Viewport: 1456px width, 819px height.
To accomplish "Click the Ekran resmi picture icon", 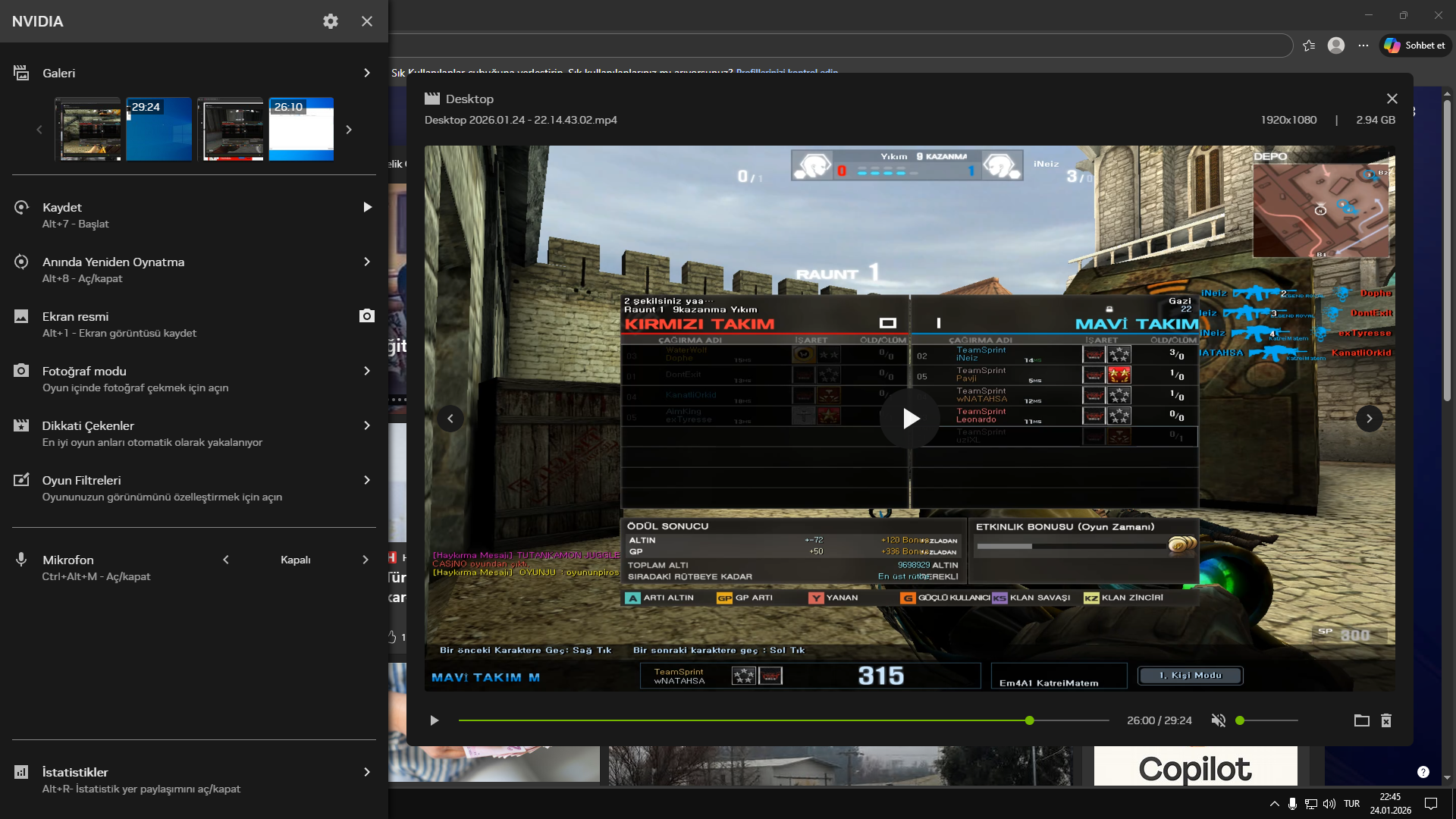I will pyautogui.click(x=21, y=316).
